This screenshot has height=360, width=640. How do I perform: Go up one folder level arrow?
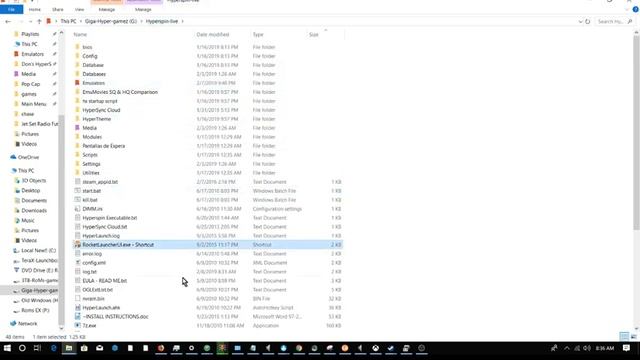pyautogui.click(x=39, y=21)
